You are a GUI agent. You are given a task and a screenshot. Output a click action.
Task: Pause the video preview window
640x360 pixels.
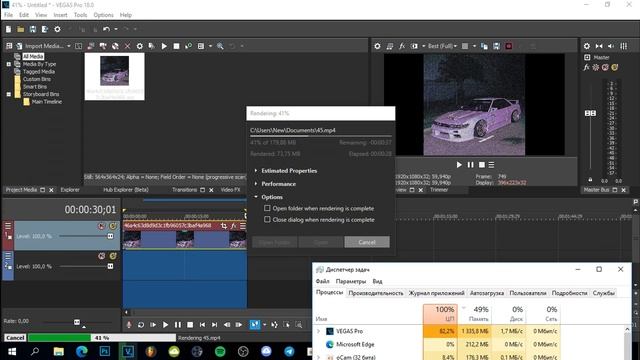click(470, 165)
